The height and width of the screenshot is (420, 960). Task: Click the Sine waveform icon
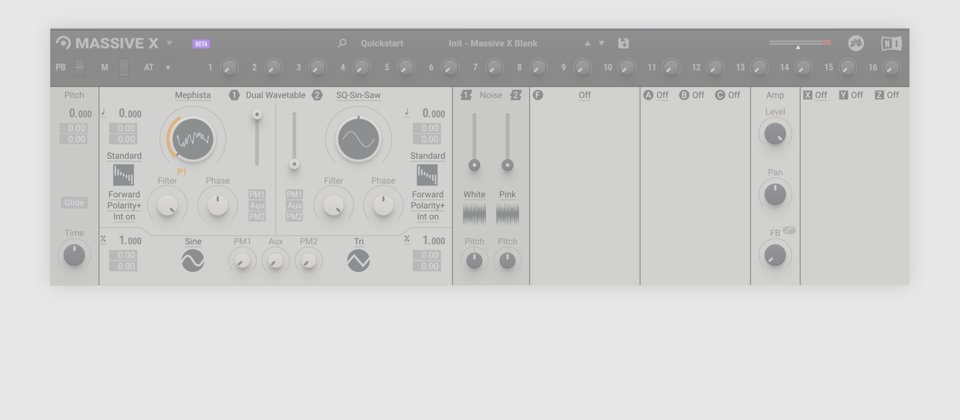point(192,261)
